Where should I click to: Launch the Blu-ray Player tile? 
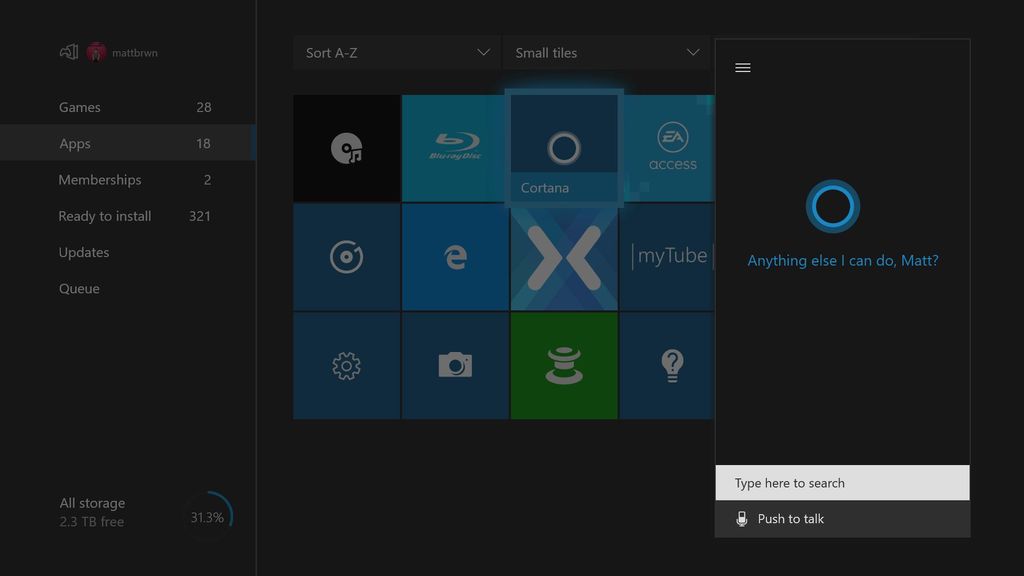[x=455, y=147]
